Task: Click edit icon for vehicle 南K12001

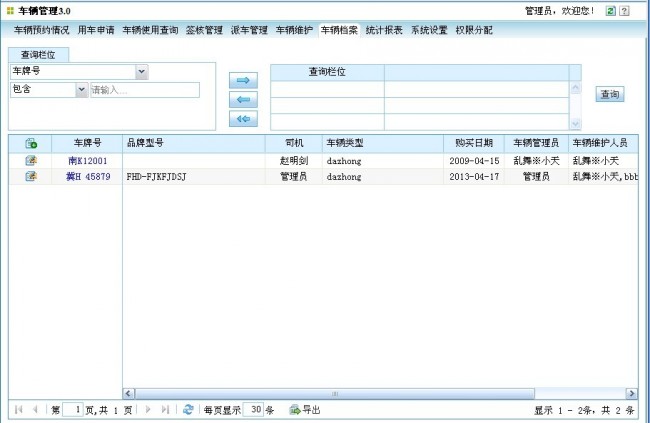Action: pos(31,160)
